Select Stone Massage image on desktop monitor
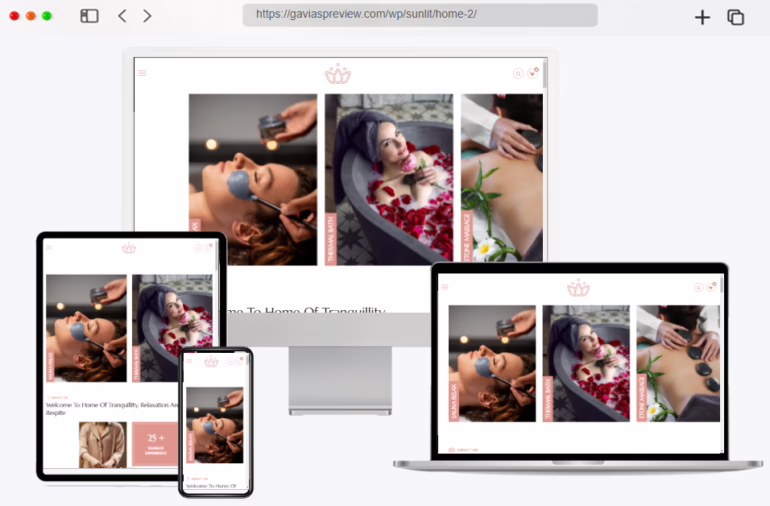The image size is (770, 506). (502, 178)
